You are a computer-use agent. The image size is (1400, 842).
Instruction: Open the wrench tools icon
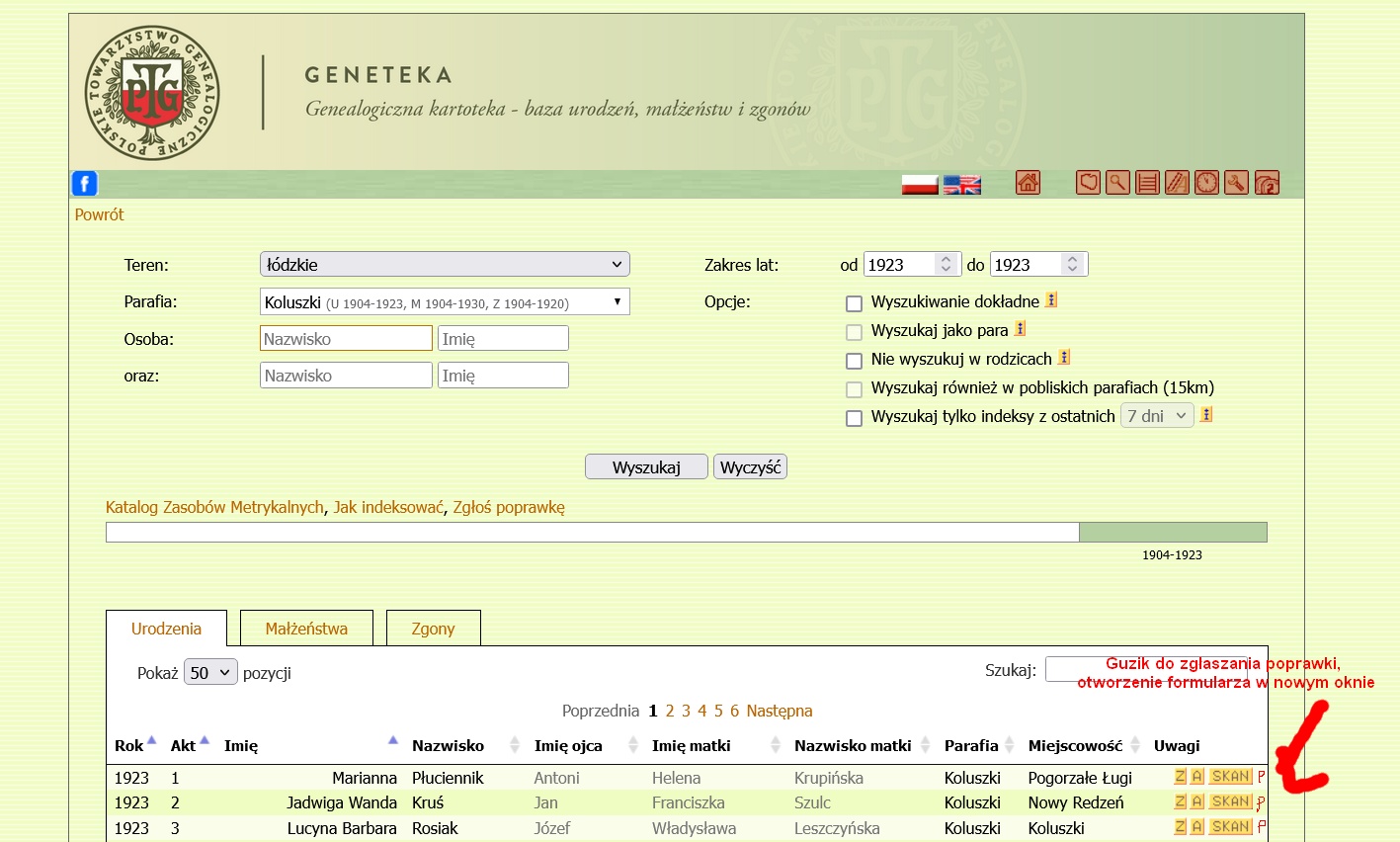1236,183
